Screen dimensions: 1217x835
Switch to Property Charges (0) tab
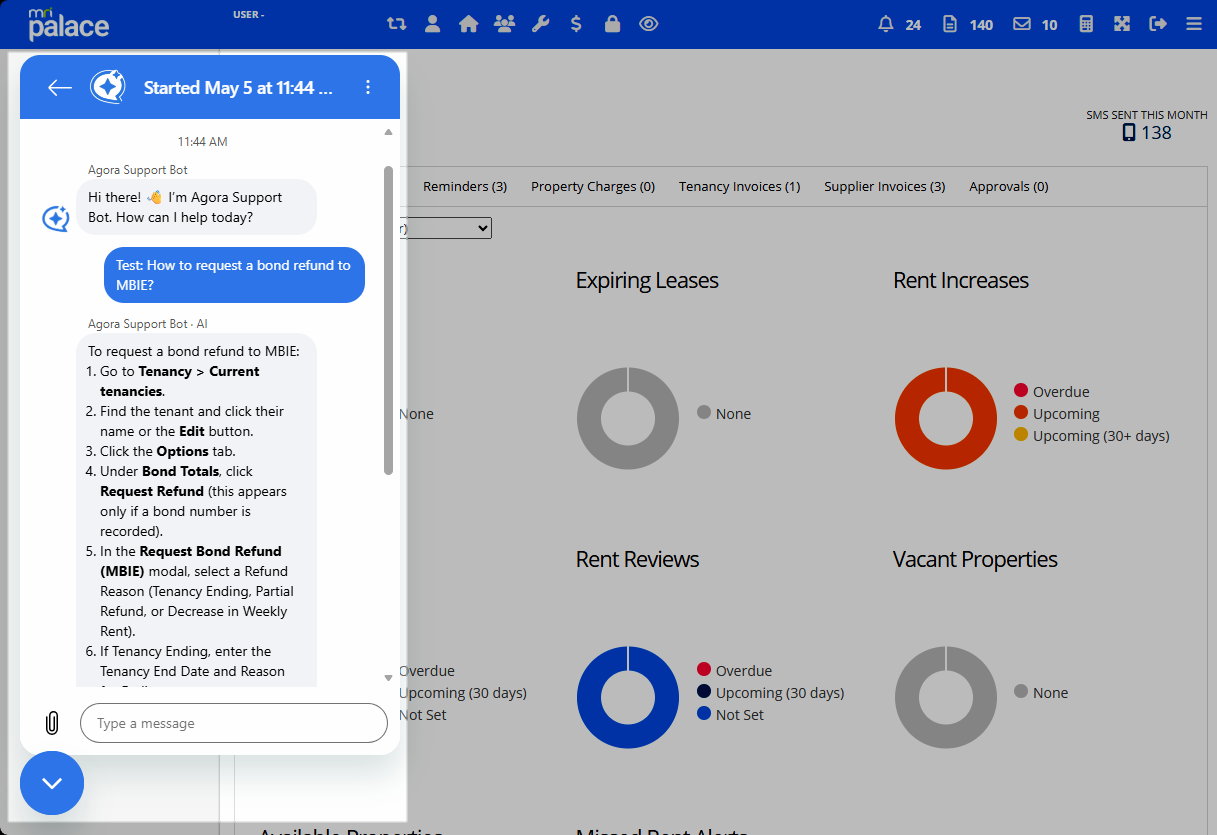(593, 186)
